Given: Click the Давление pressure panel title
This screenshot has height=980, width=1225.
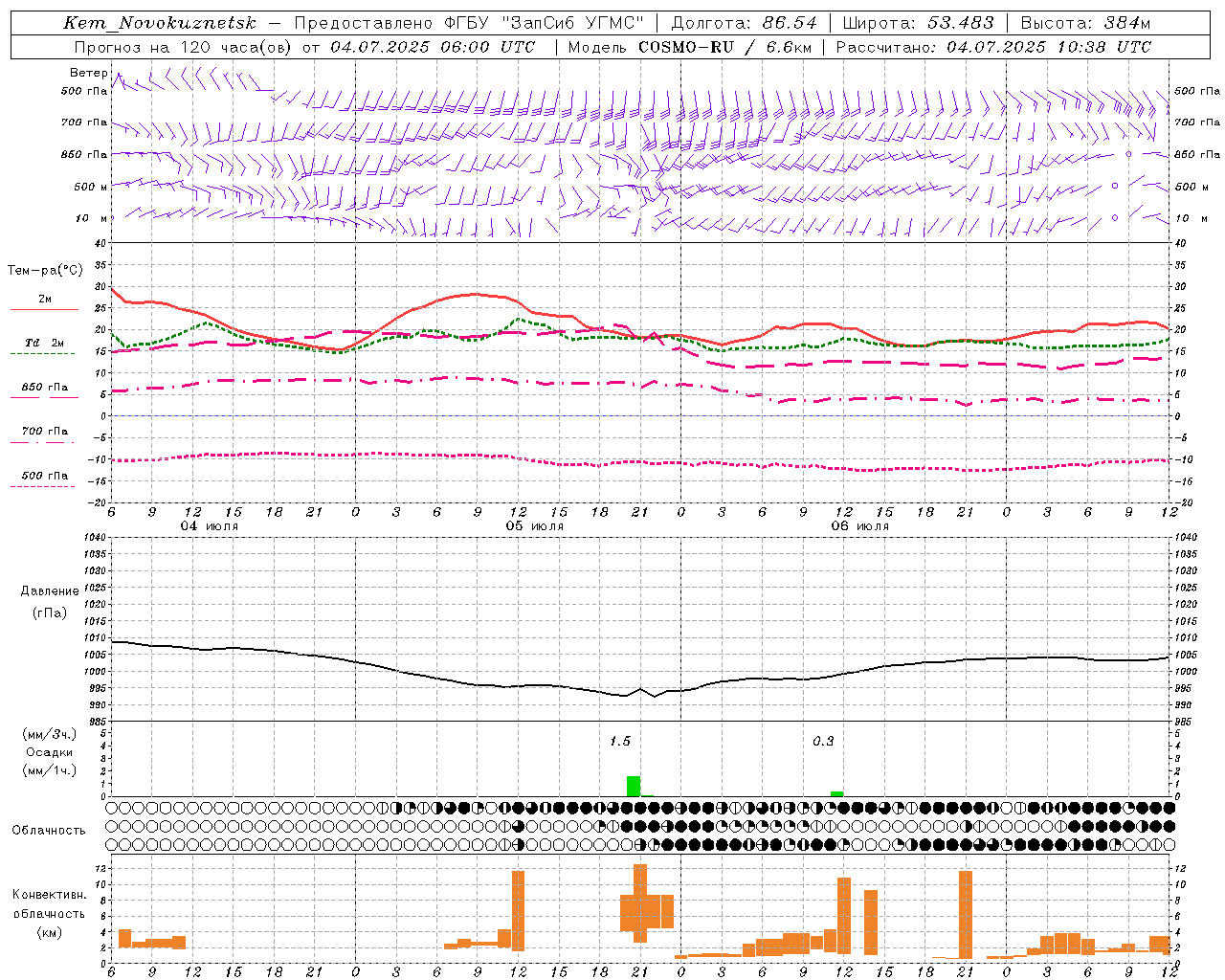Looking at the screenshot, I should click(50, 591).
